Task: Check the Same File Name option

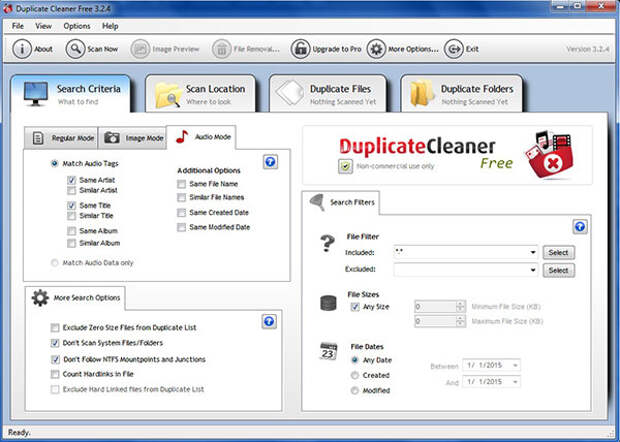Action: point(181,184)
